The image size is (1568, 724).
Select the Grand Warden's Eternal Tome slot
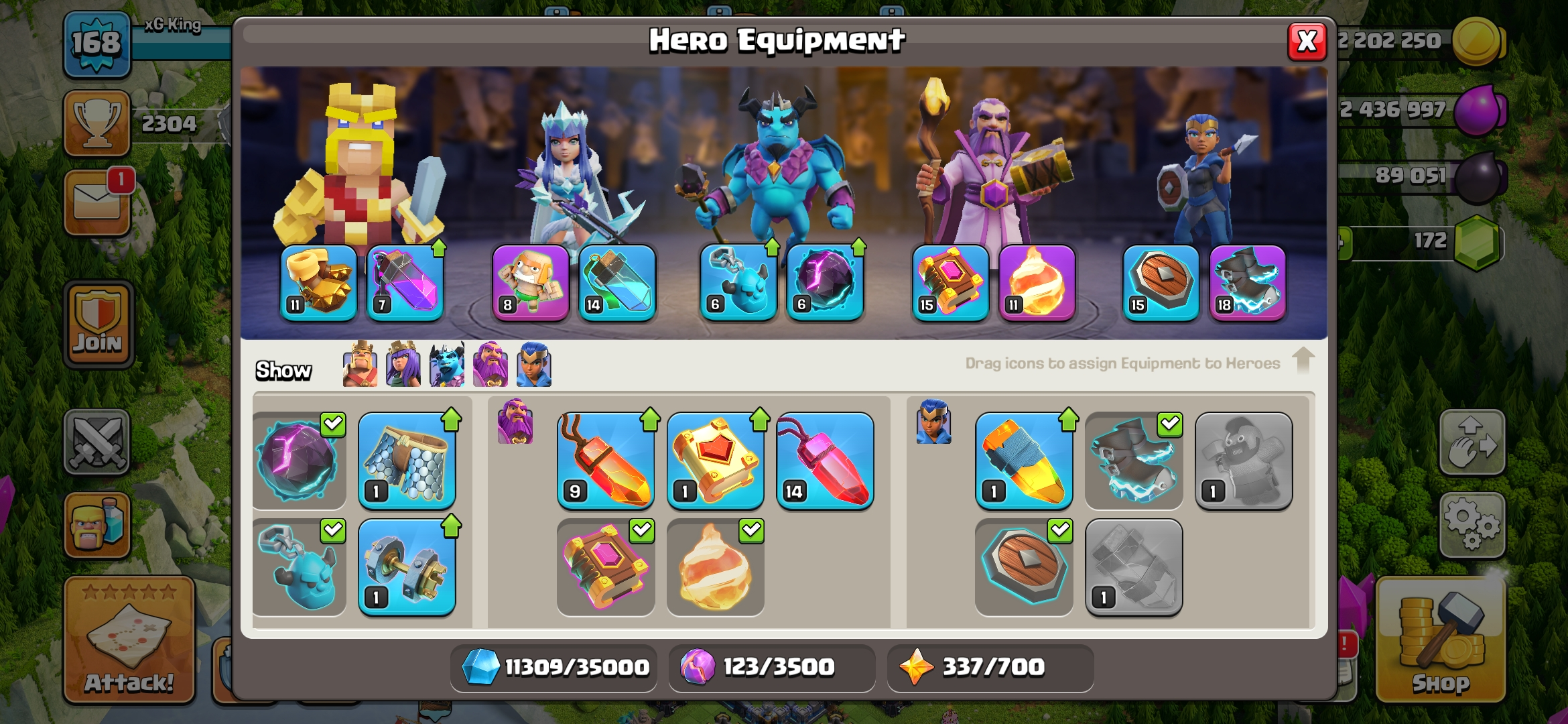950,282
